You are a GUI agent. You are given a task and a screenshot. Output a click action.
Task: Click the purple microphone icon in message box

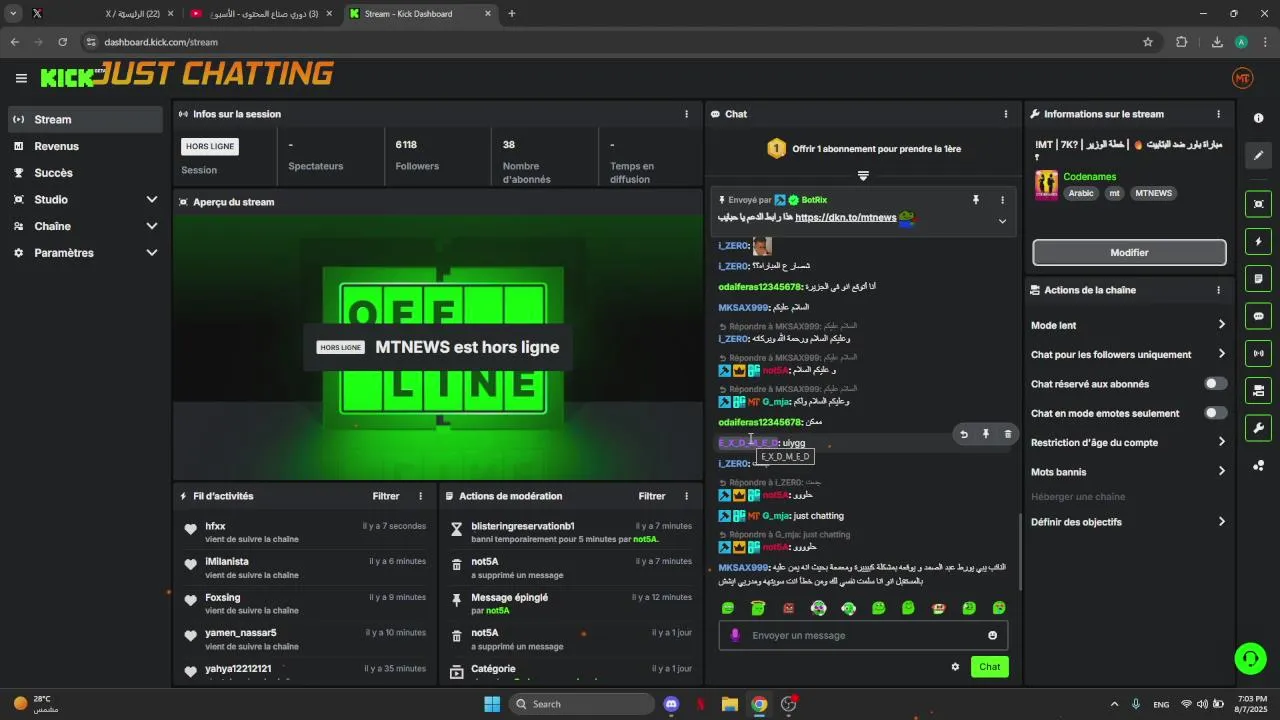(735, 635)
